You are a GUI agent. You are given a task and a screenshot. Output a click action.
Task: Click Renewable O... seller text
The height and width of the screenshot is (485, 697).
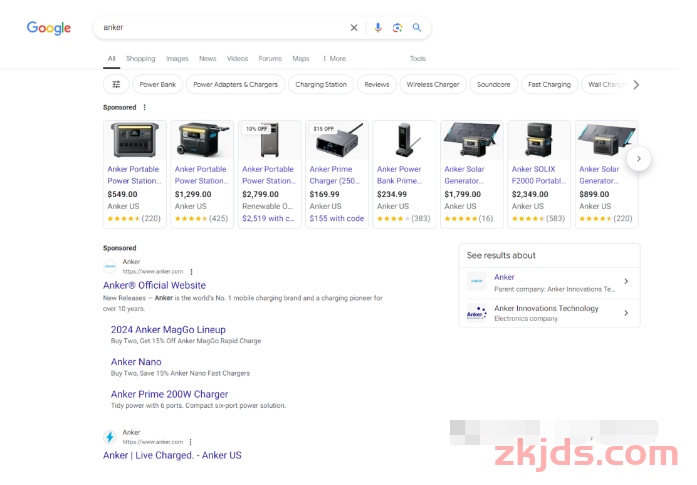click(267, 206)
